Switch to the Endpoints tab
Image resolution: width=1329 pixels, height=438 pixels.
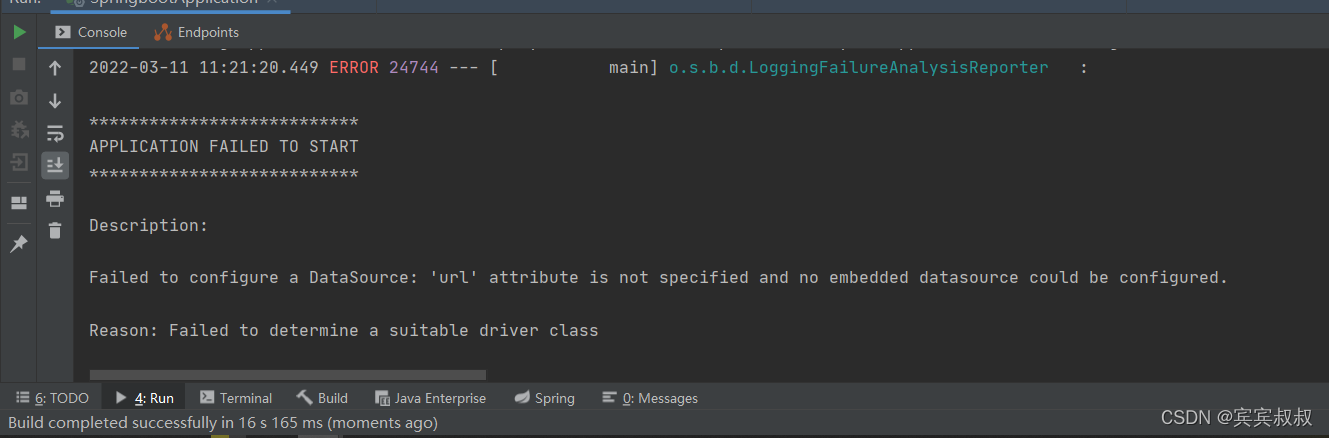click(x=196, y=32)
